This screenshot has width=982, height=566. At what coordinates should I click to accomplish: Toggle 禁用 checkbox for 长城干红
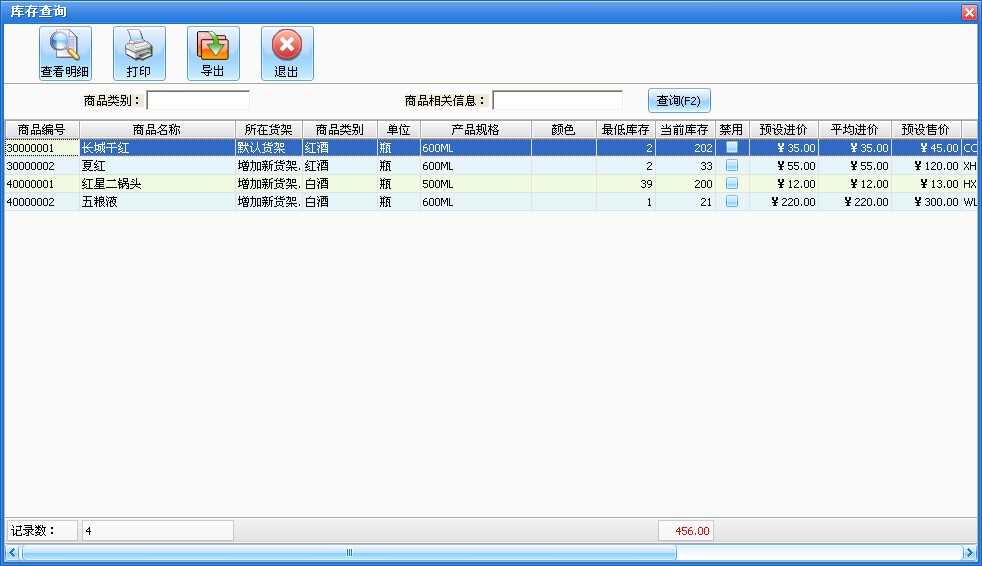(731, 148)
